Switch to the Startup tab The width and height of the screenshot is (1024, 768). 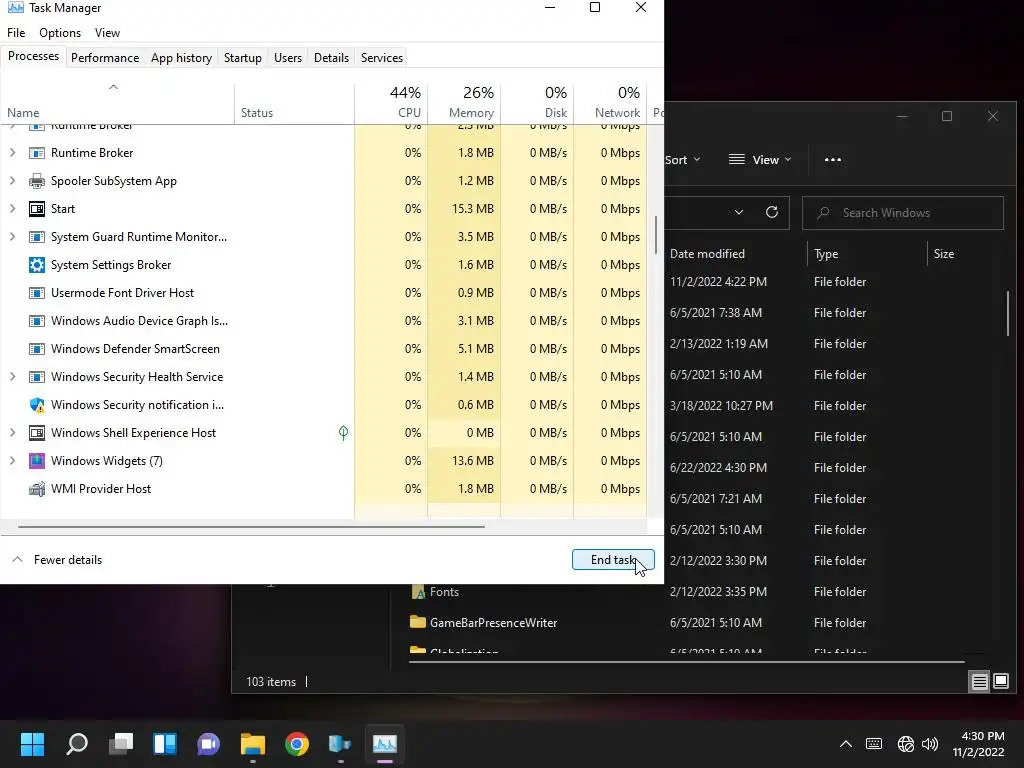coord(243,57)
